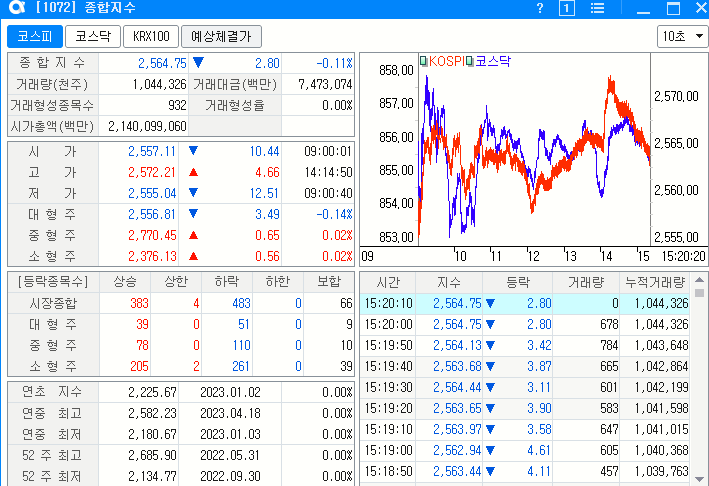The image size is (709, 486).
Task: Click the 시장종합 상승 count 383
Action: (x=139, y=303)
